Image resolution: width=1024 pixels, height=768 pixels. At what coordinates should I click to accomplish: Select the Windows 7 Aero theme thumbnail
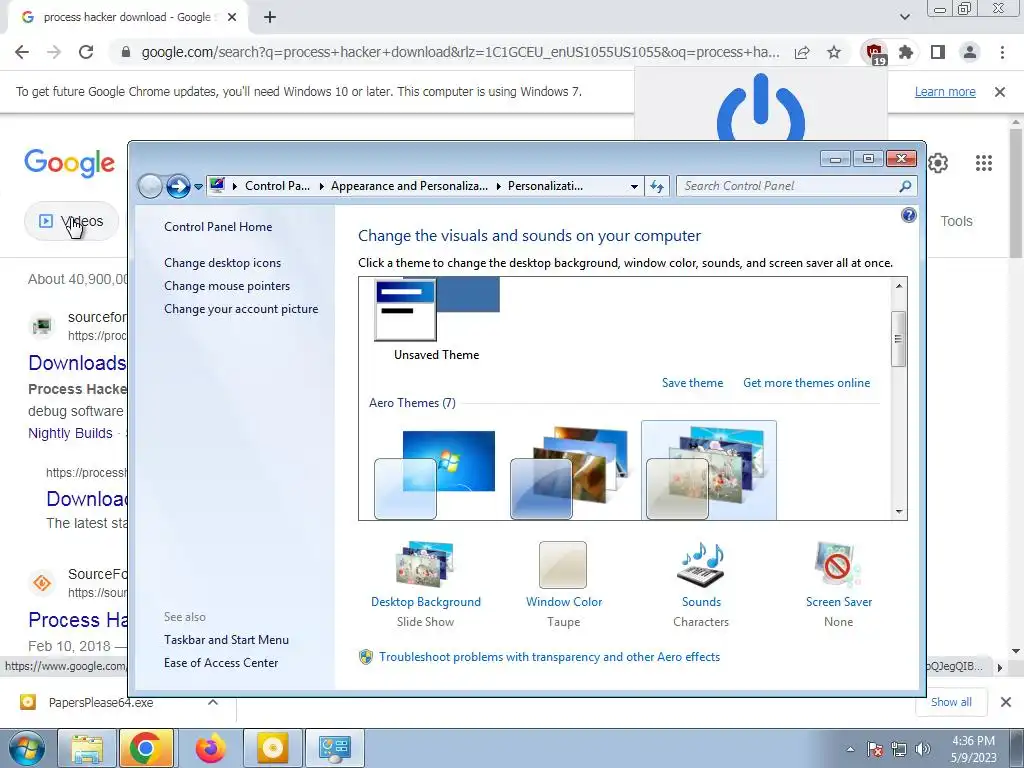(x=435, y=474)
